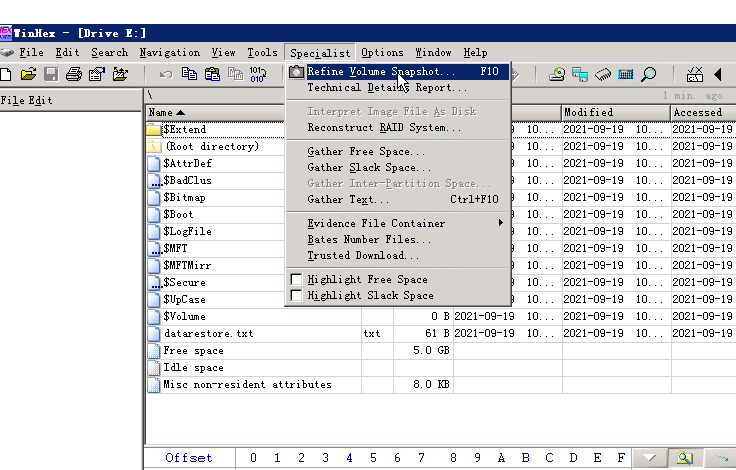Click the Print toolbar icon
The height and width of the screenshot is (470, 736).
74,74
